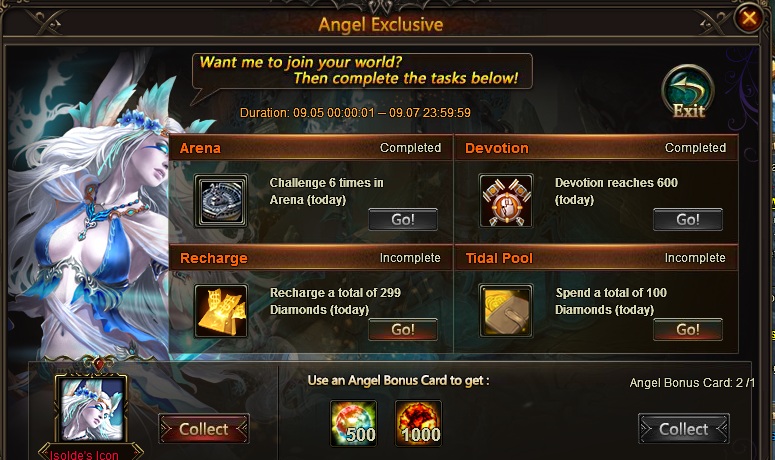Click the Tidal Pool wallet icon
775x460 pixels.
(506, 311)
